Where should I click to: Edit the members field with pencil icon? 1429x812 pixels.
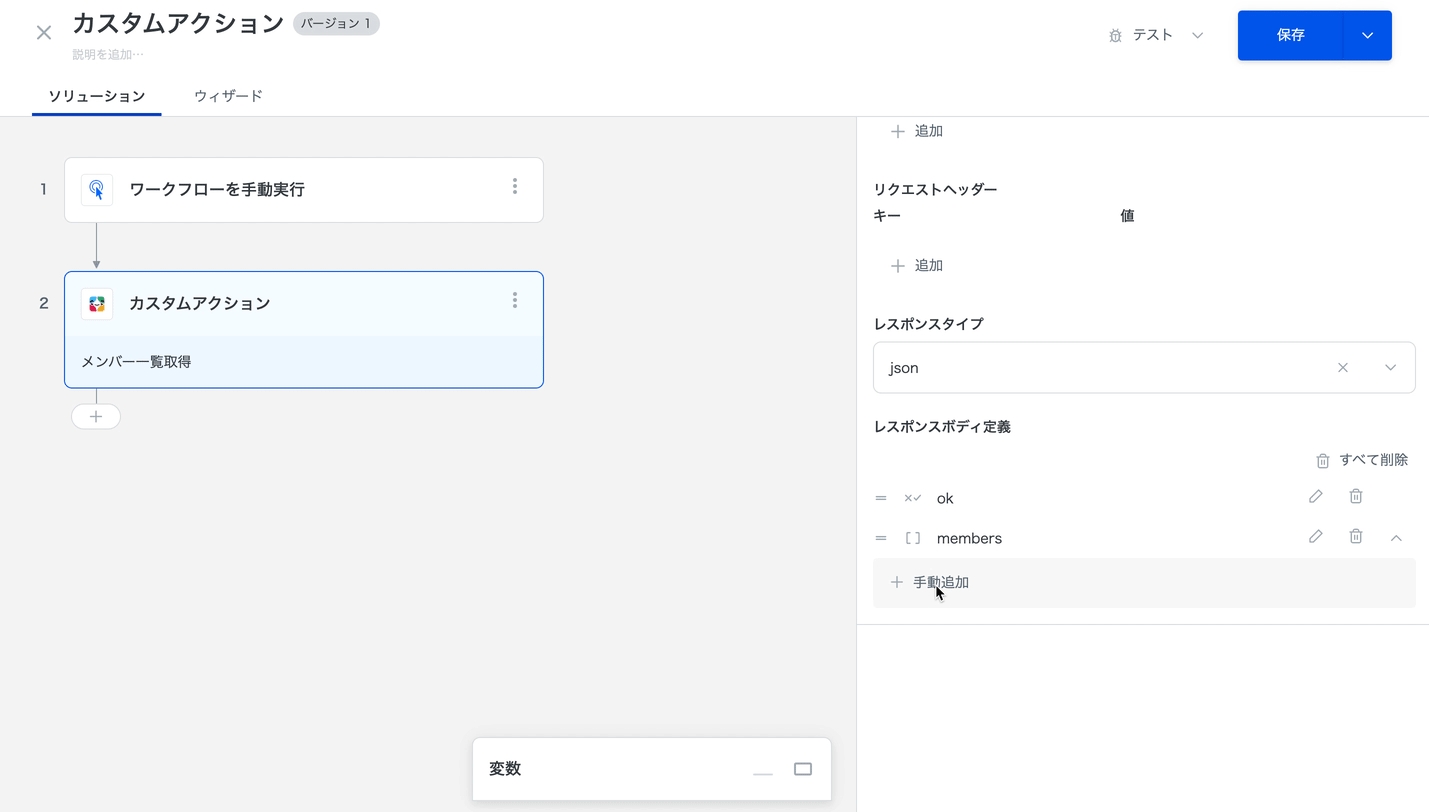[x=1315, y=537]
